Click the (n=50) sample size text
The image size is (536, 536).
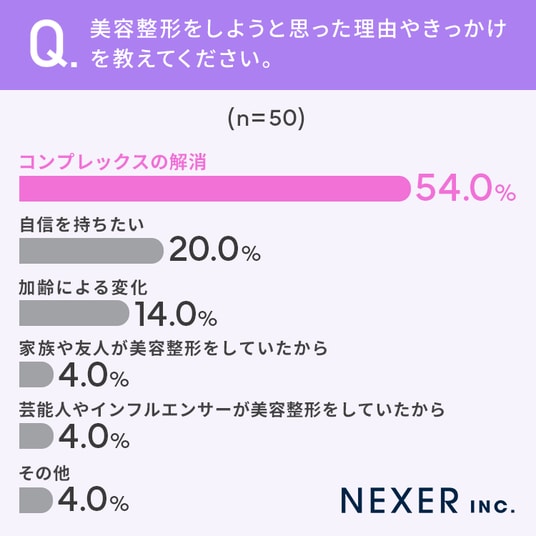(266, 118)
